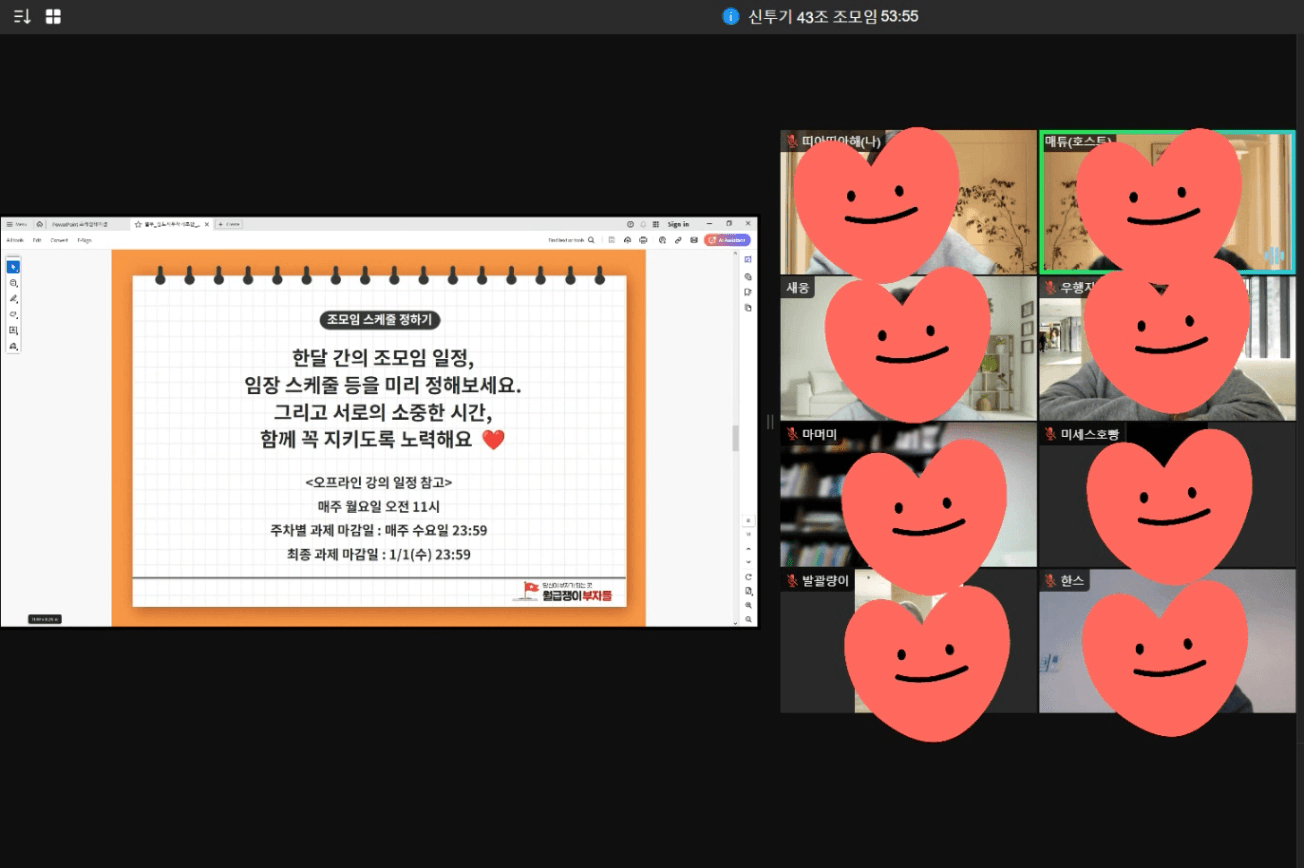Image resolution: width=1304 pixels, height=868 pixels.
Task: Click the AI Assistant button
Action: (x=727, y=240)
